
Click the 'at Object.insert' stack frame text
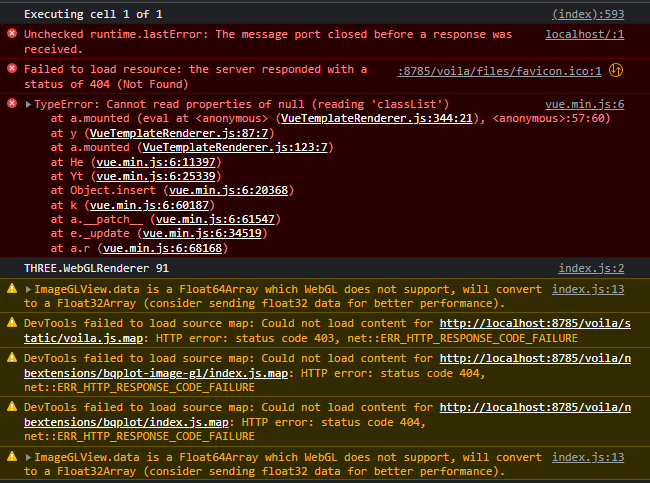coord(103,190)
